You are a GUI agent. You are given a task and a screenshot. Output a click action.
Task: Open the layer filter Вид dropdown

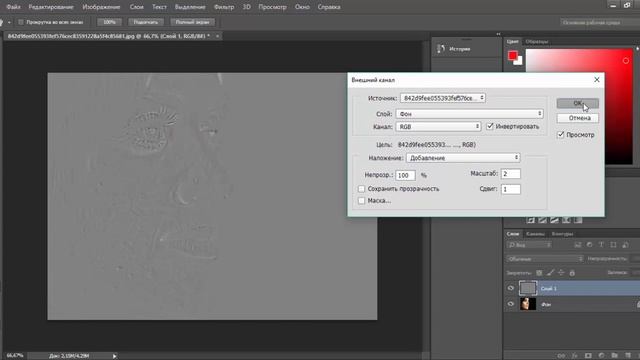(x=529, y=245)
